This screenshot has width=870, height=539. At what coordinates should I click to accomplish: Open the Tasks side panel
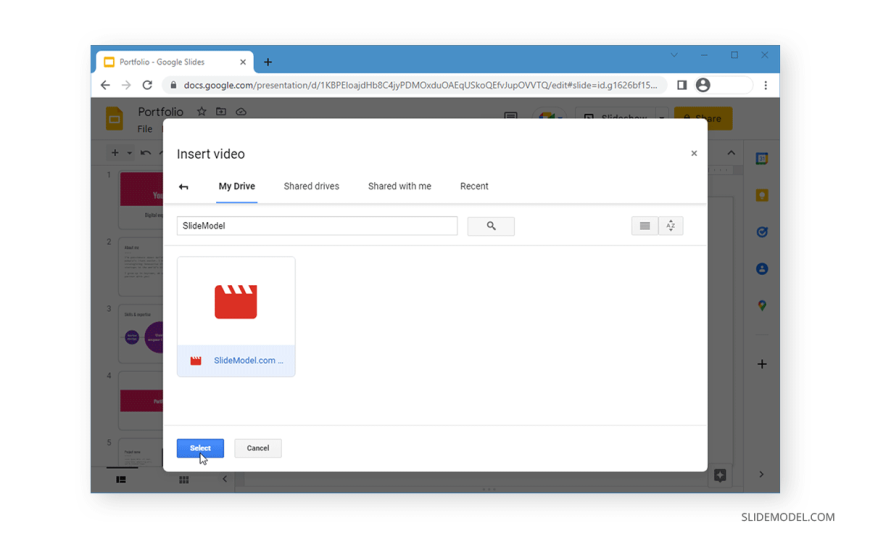point(762,232)
